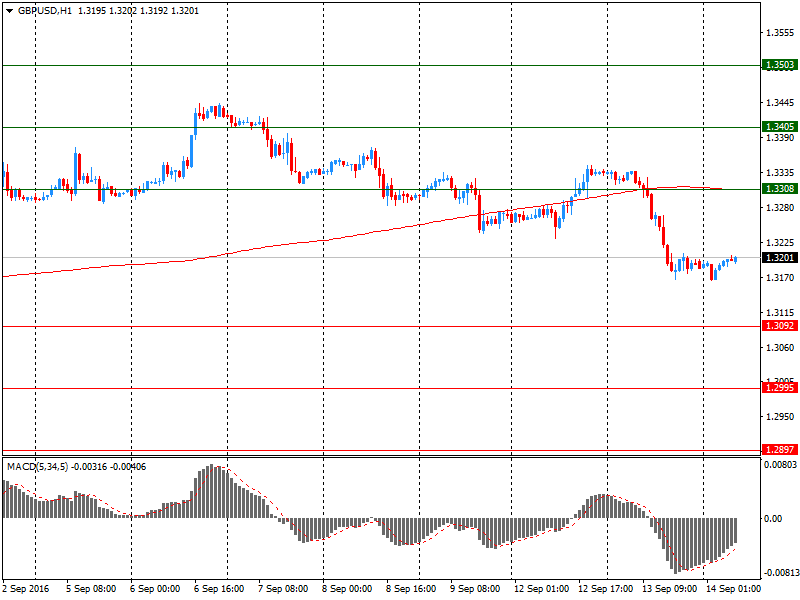Select the 1.3280 price scale value
This screenshot has width=800, height=600.
pos(780,208)
